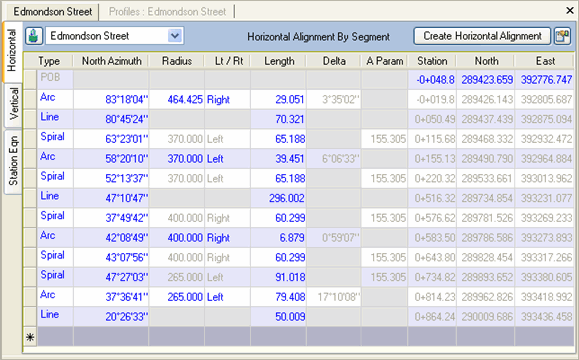Click the station cell 0+864.24
The width and height of the screenshot is (579, 360).
432,317
